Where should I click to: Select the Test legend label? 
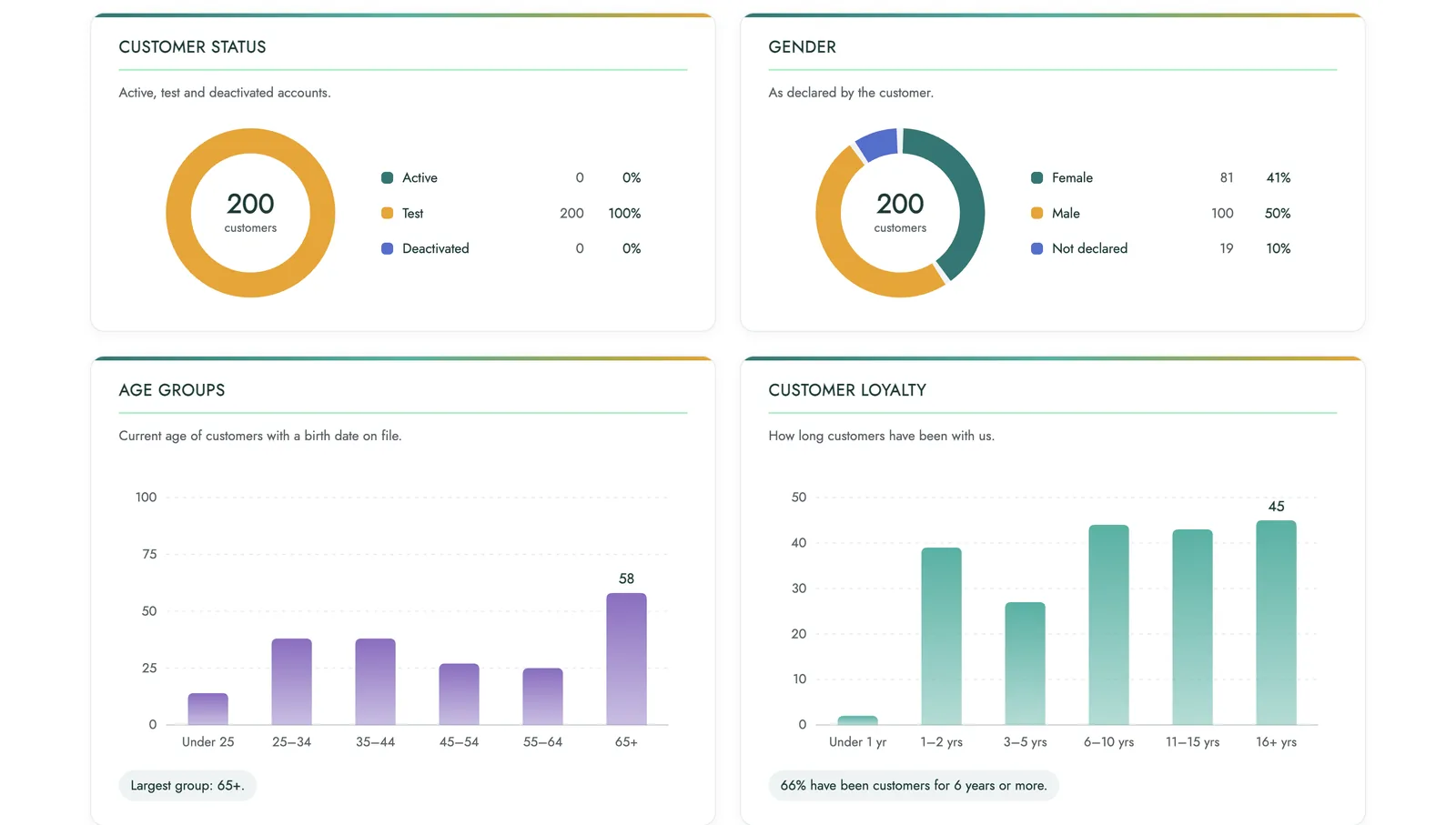coord(413,213)
